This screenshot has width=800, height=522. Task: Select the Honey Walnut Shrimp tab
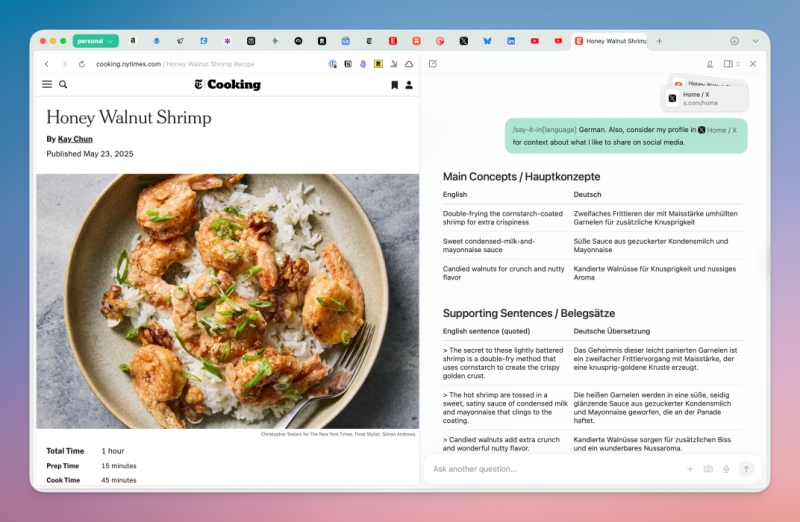(610, 41)
